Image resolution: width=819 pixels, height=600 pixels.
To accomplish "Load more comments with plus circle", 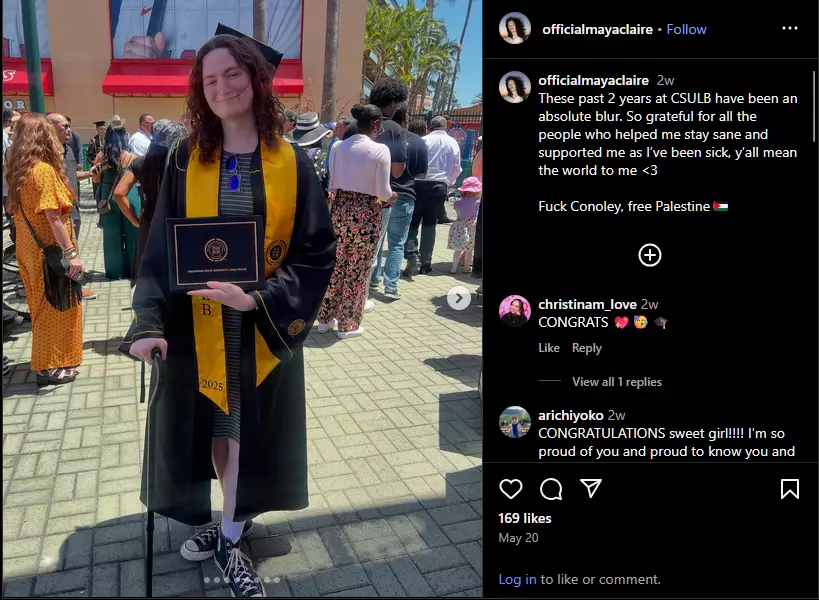I will click(650, 255).
